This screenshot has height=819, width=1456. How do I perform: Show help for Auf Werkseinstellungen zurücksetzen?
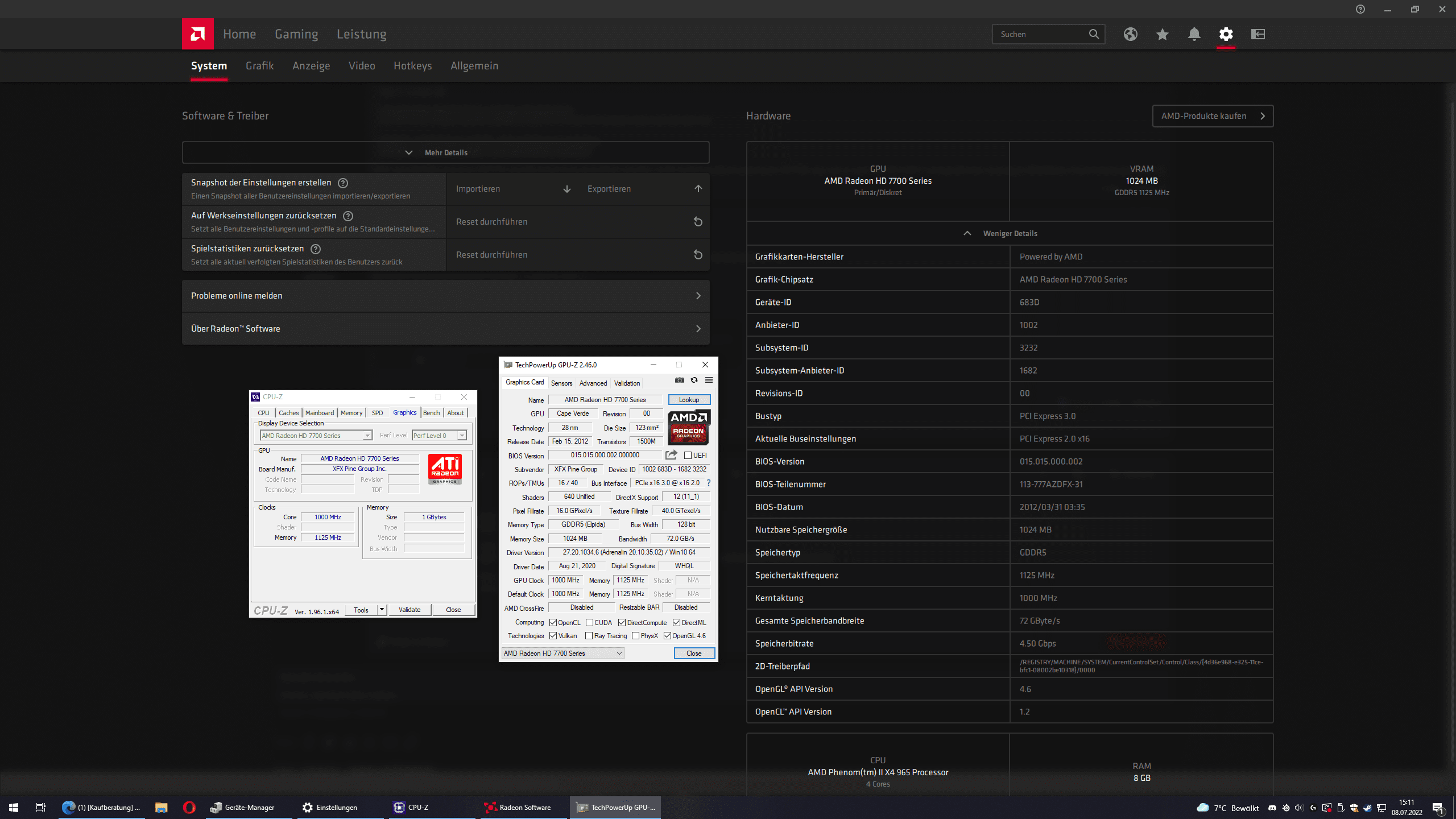(x=348, y=216)
